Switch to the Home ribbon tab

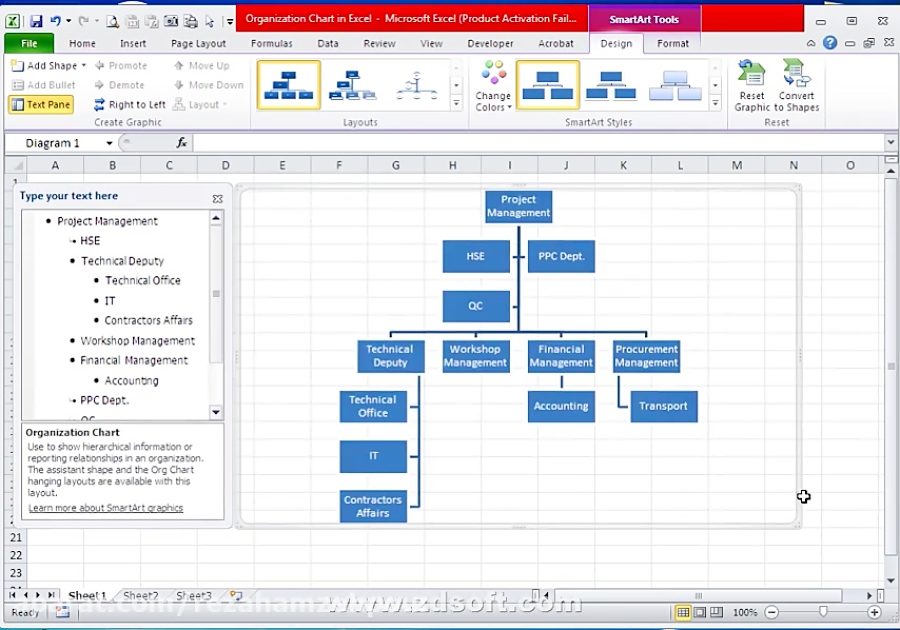pos(82,44)
